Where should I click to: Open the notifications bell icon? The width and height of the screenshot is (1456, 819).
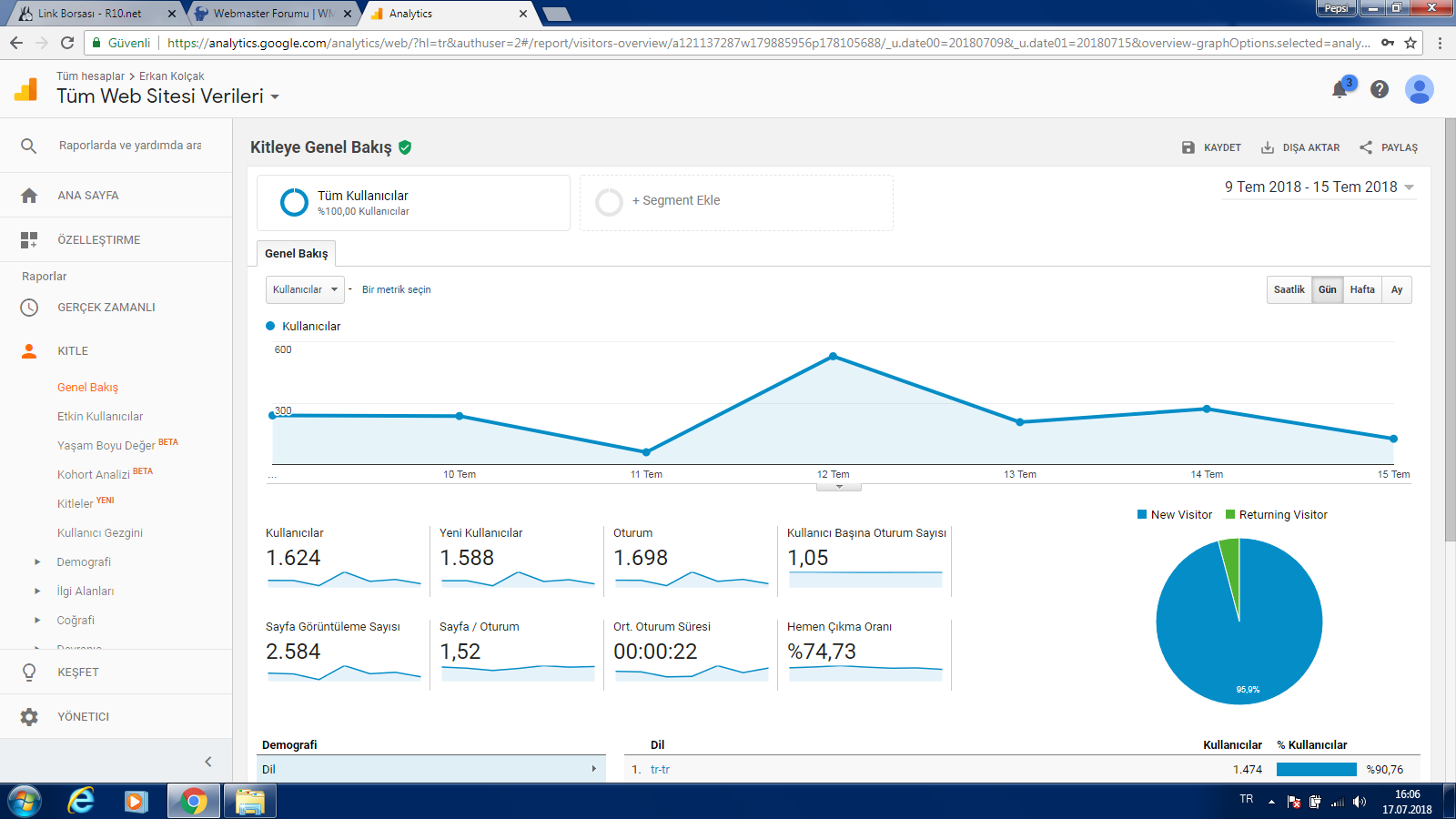(1340, 89)
